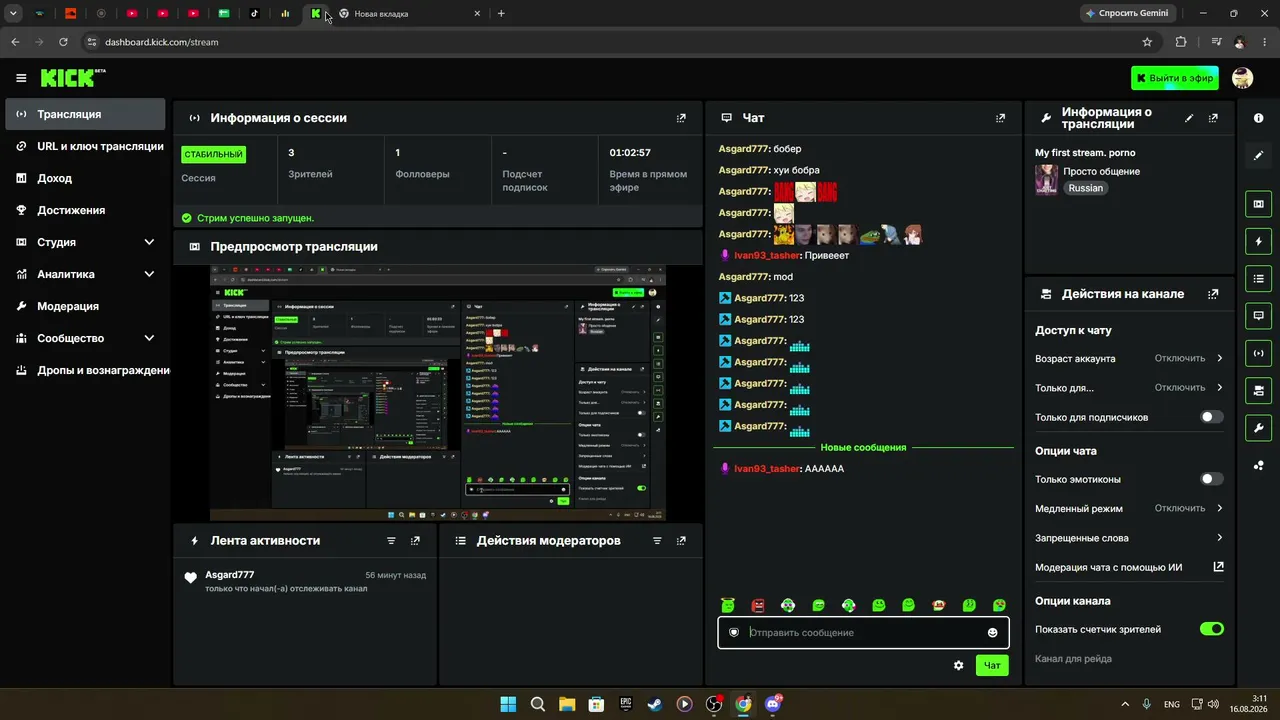The width and height of the screenshot is (1280, 720).
Task: Click the info icon in the right sidebar
Action: pyautogui.click(x=1258, y=118)
